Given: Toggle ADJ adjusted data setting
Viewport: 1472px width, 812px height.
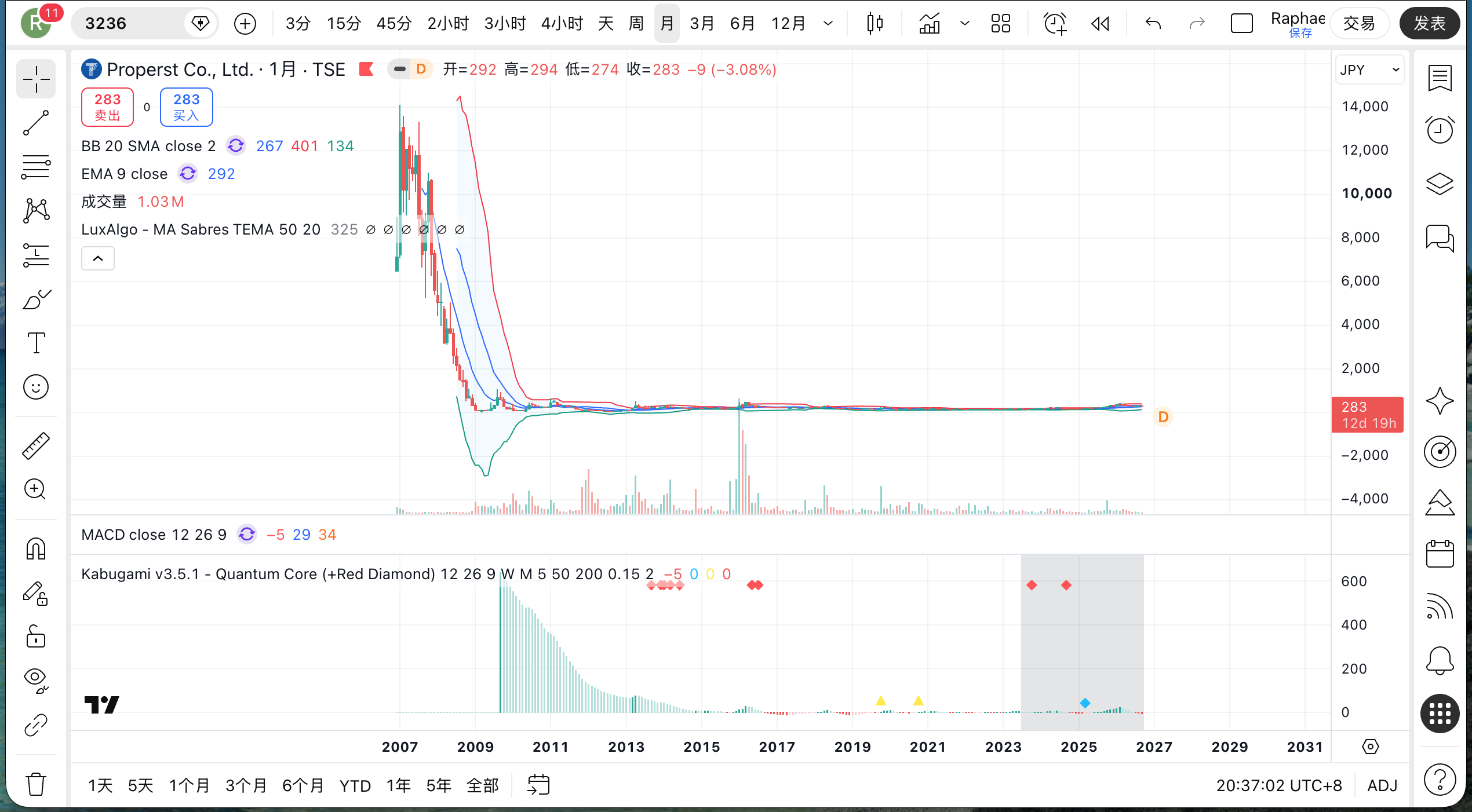Looking at the screenshot, I should click(x=1382, y=785).
